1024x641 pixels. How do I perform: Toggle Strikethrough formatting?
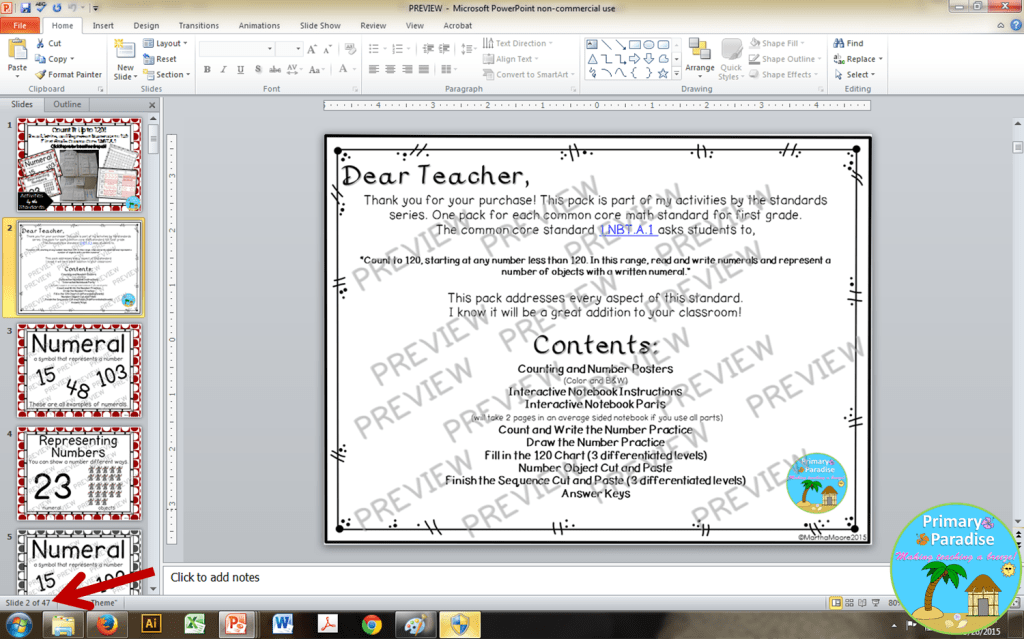[x=275, y=69]
